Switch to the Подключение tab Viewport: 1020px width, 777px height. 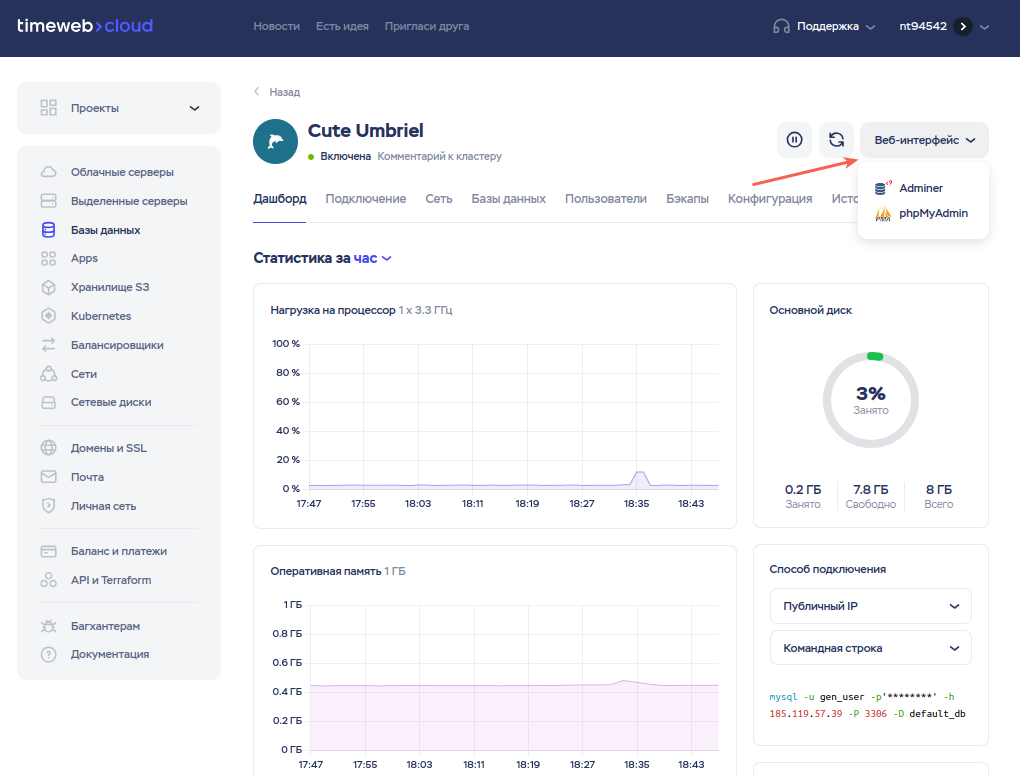(x=366, y=198)
